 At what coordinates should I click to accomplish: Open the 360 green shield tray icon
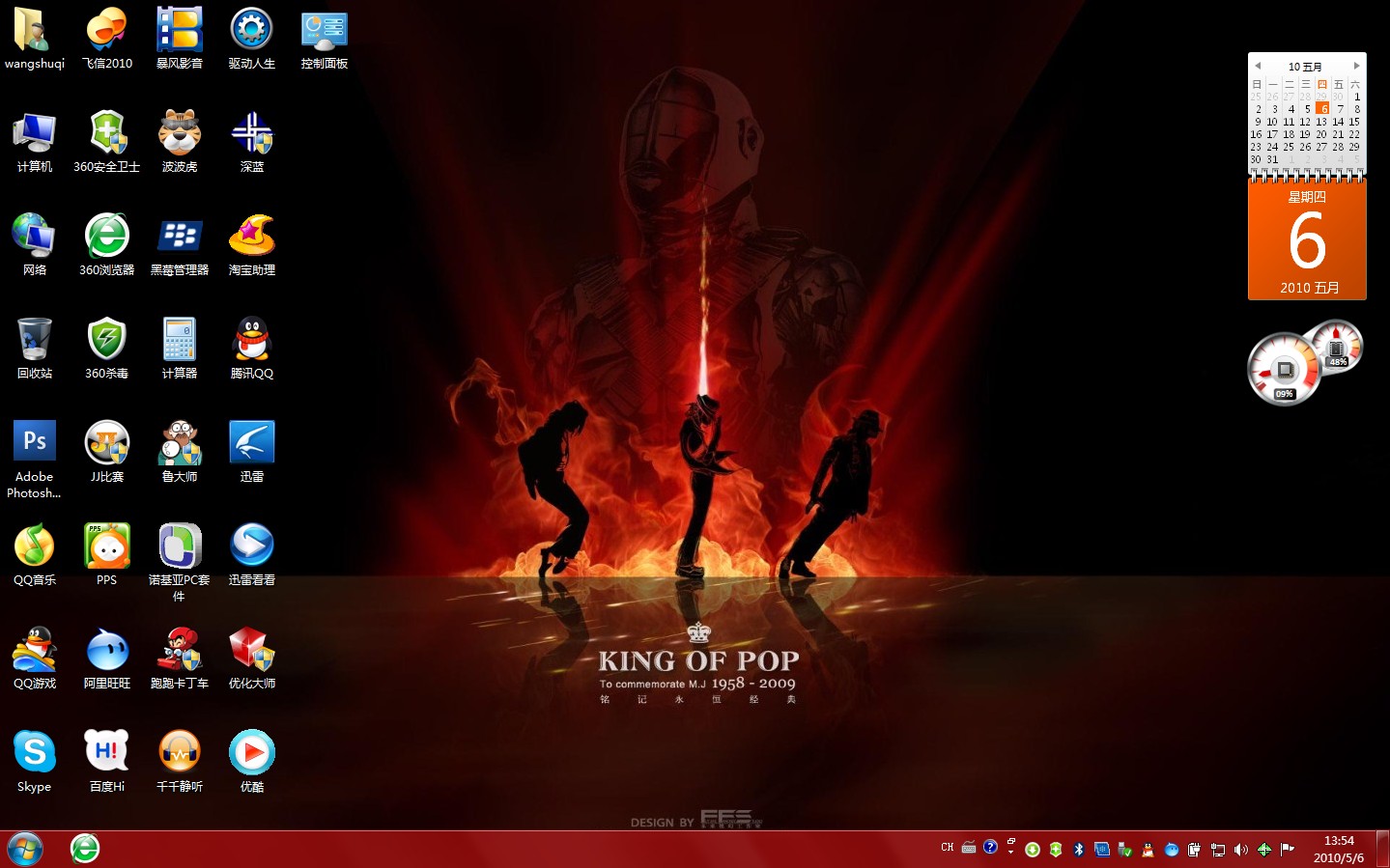coord(1056,850)
